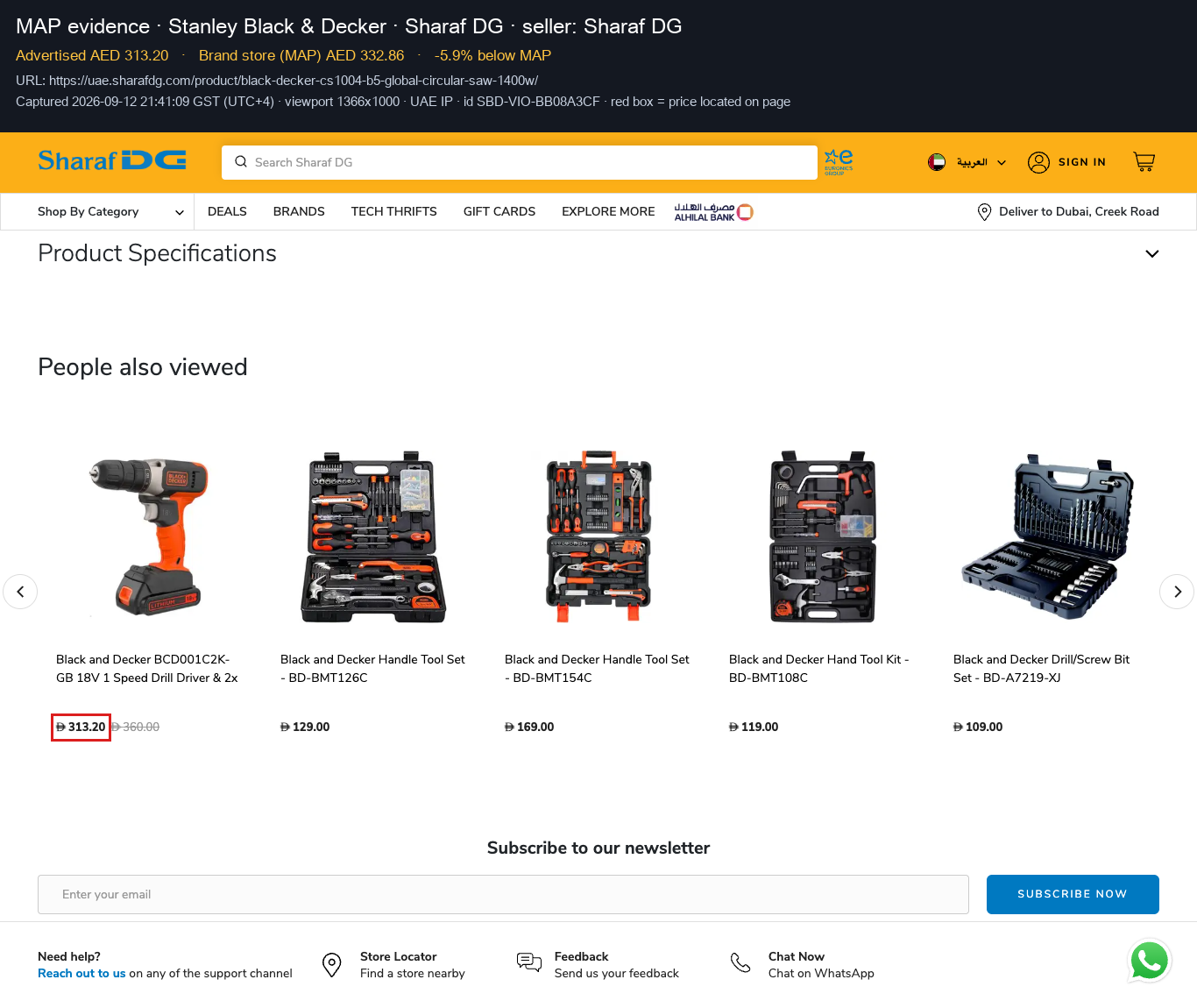Click the struck-through 360.00 price
Viewport: 1197px width, 1008px height.
coord(136,728)
